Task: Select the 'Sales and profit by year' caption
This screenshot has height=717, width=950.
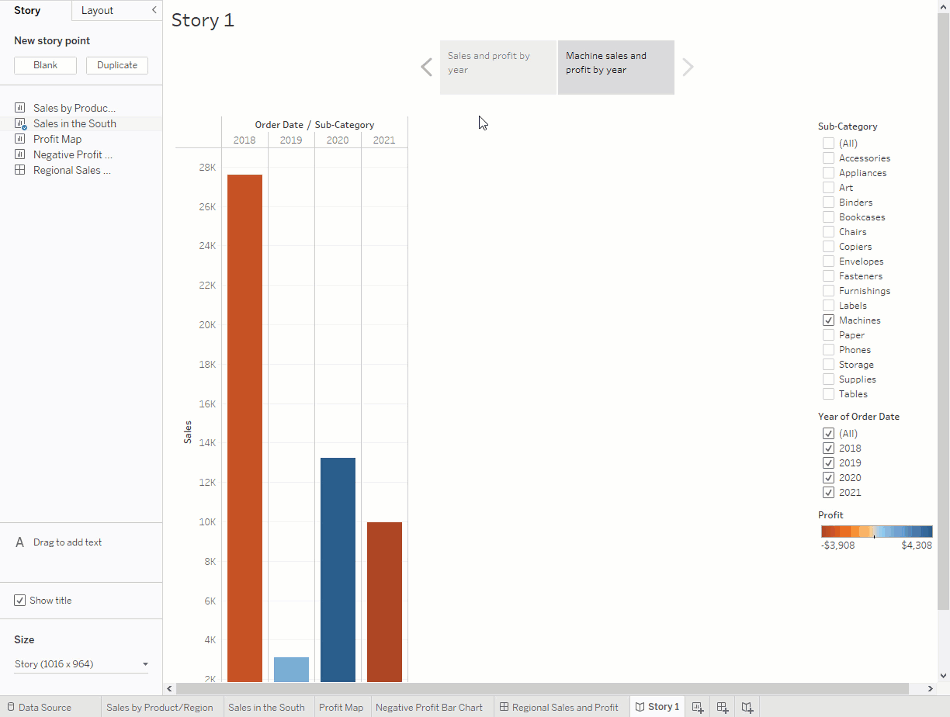Action: 497,67
